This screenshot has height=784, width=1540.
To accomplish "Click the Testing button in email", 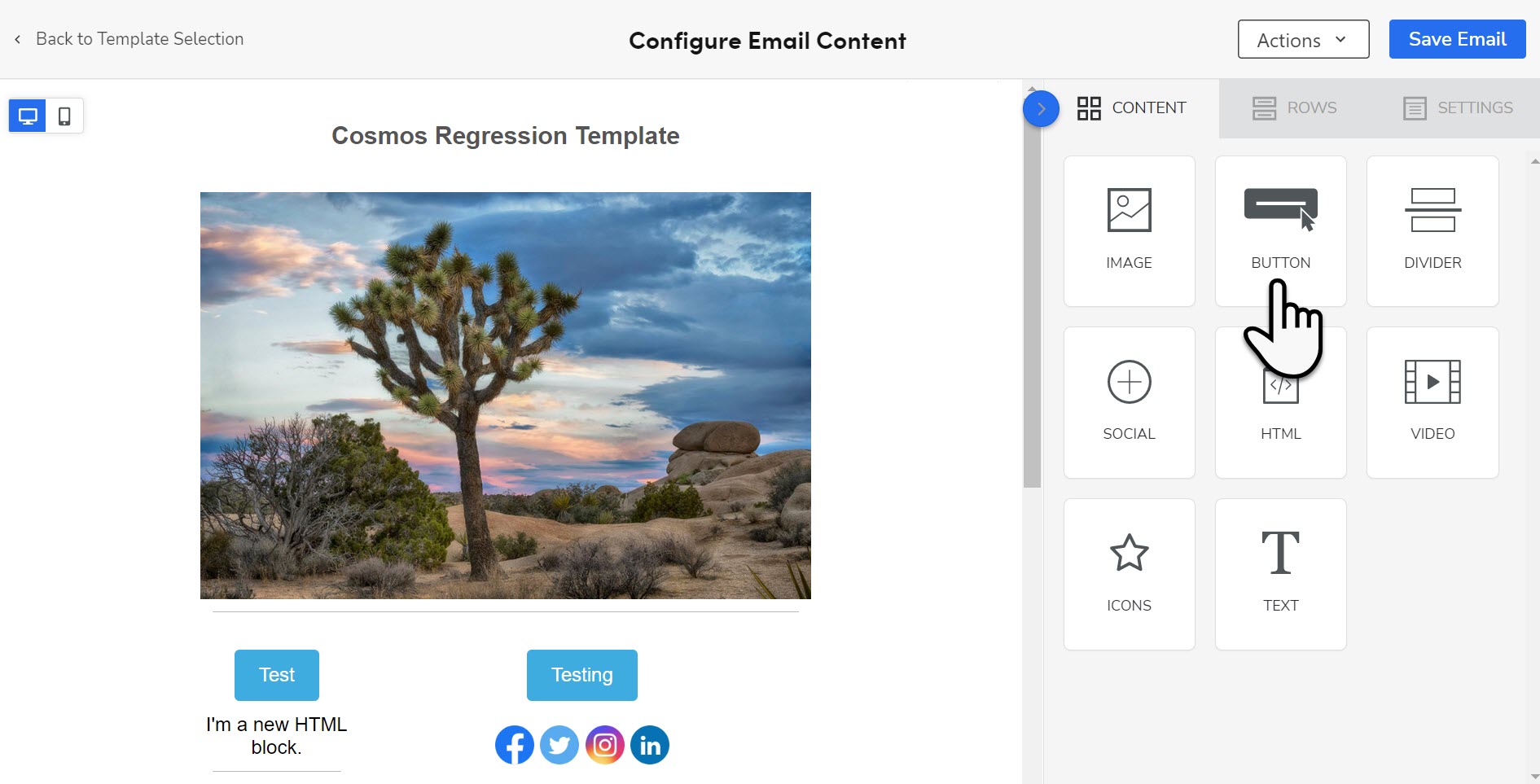I will click(581, 675).
